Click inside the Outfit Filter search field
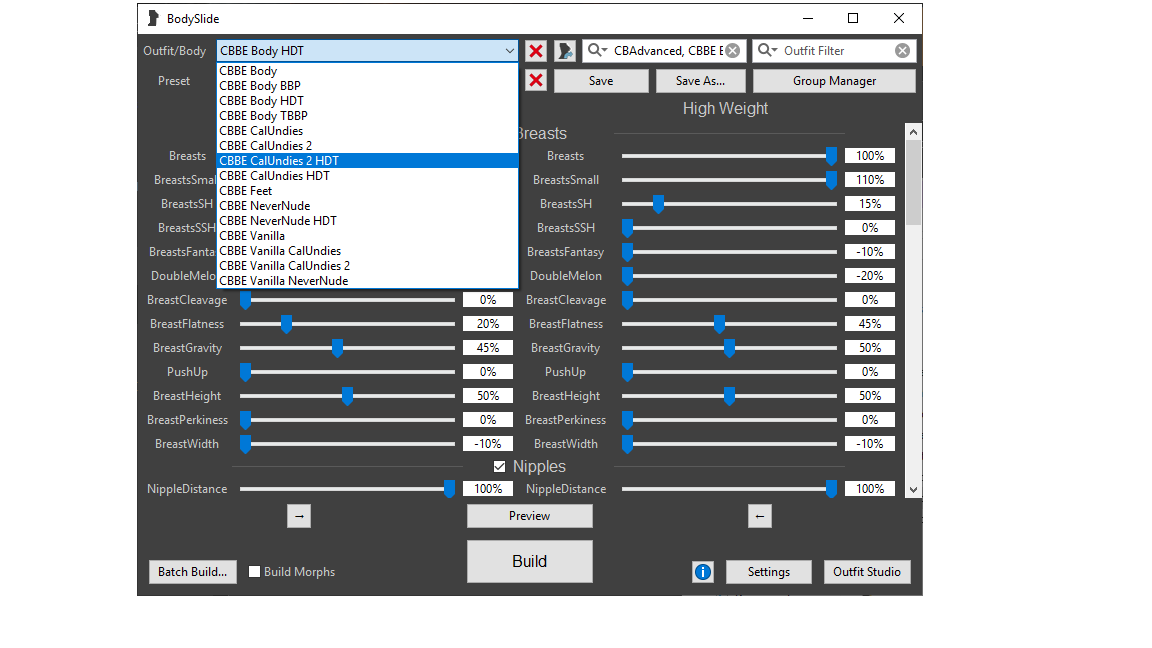 [836, 51]
